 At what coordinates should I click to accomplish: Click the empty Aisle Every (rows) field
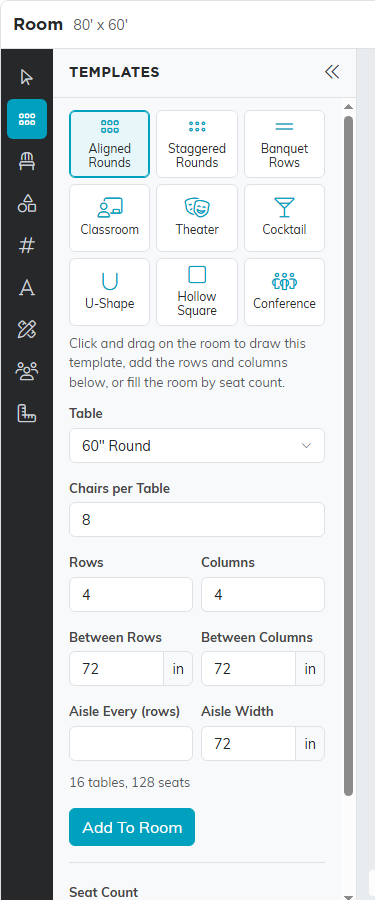131,743
